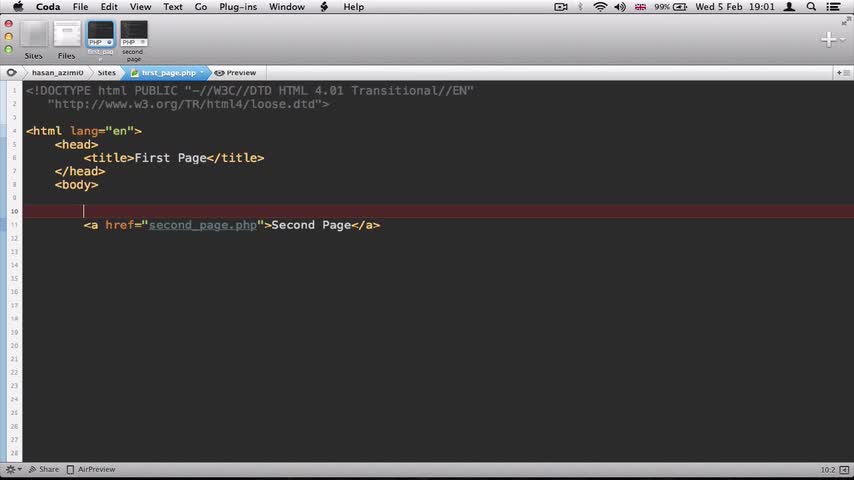The width and height of the screenshot is (854, 480).
Task: Open the Edit menu
Action: point(109,7)
